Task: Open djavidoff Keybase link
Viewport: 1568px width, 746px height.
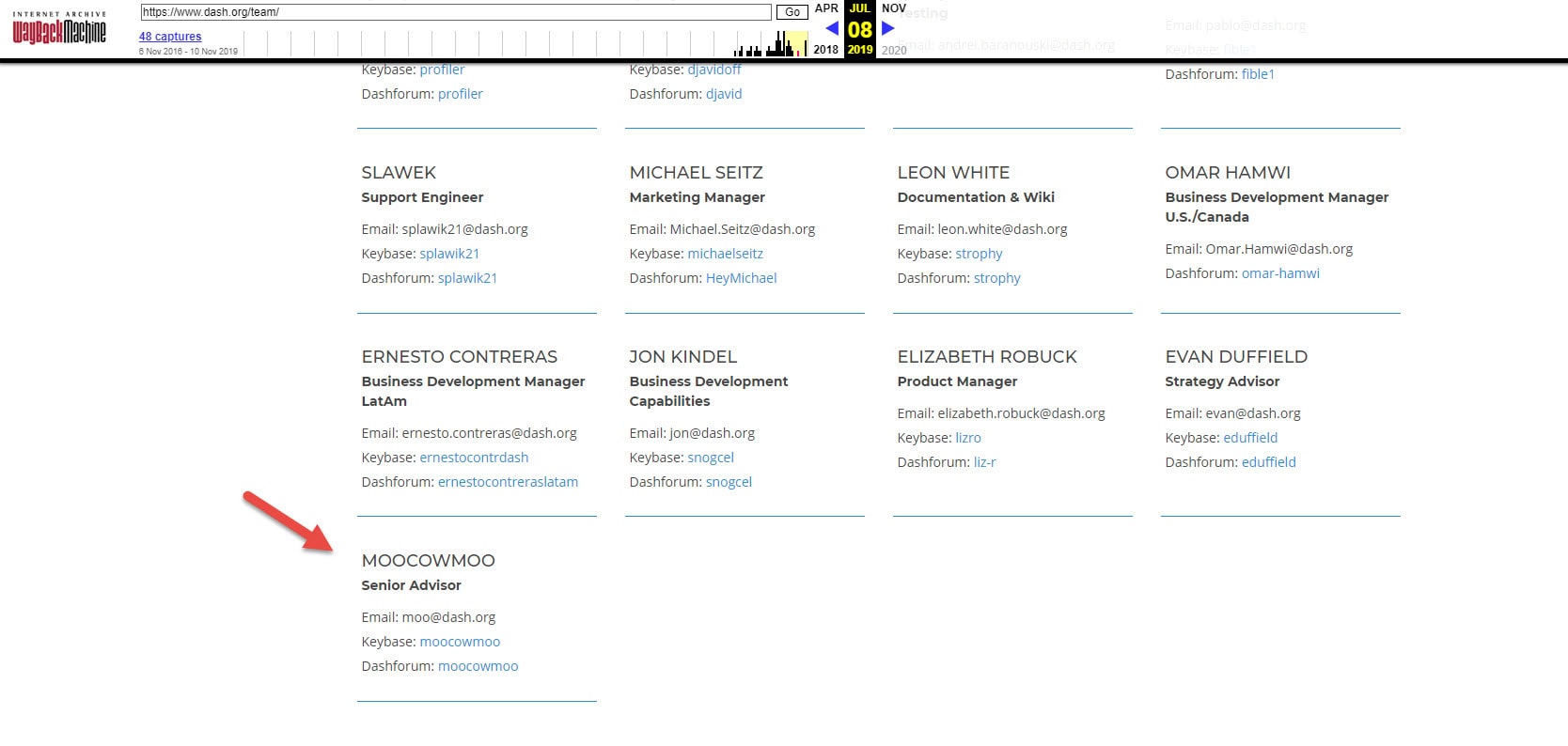Action: point(714,70)
